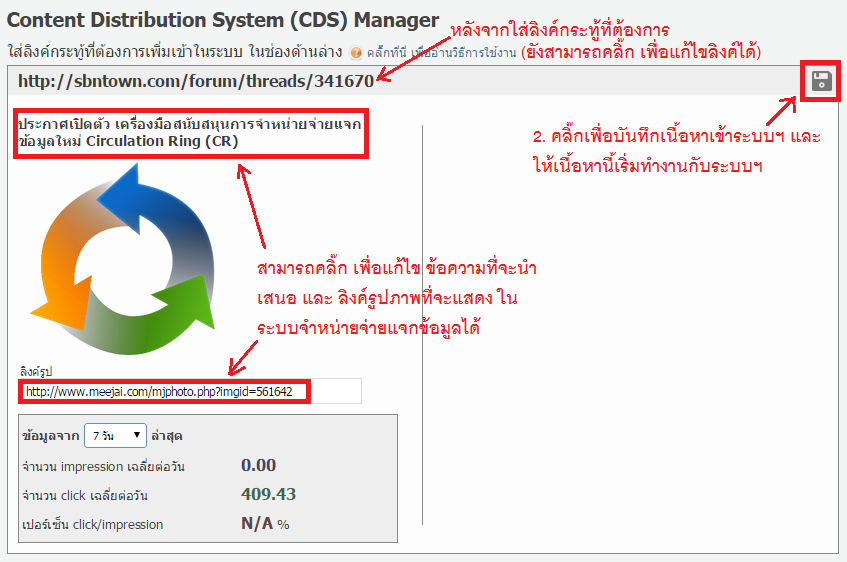Click the 409.43 average click value
Image resolution: width=847 pixels, height=562 pixels.
click(x=268, y=495)
